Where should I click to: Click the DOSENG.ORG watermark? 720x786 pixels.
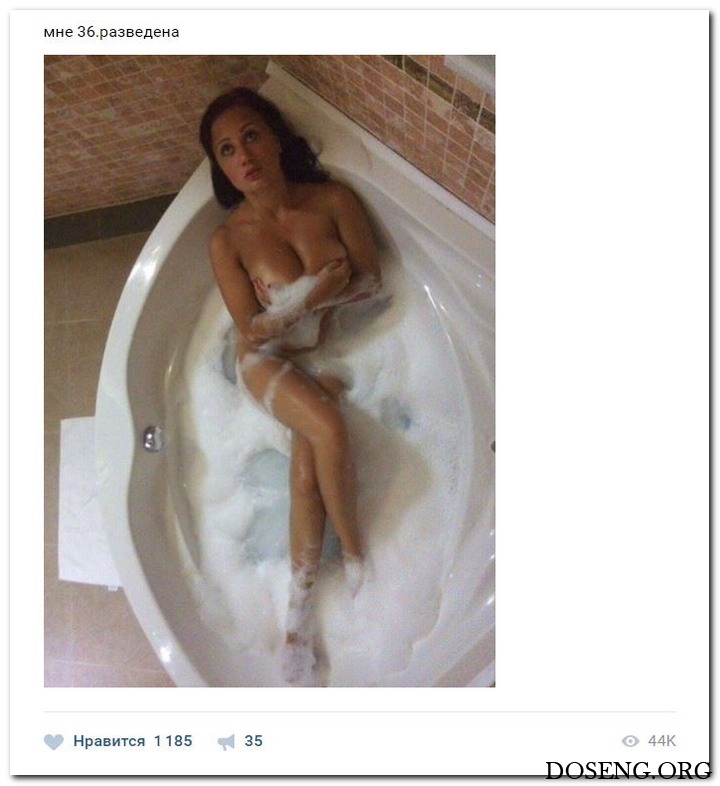tap(628, 769)
